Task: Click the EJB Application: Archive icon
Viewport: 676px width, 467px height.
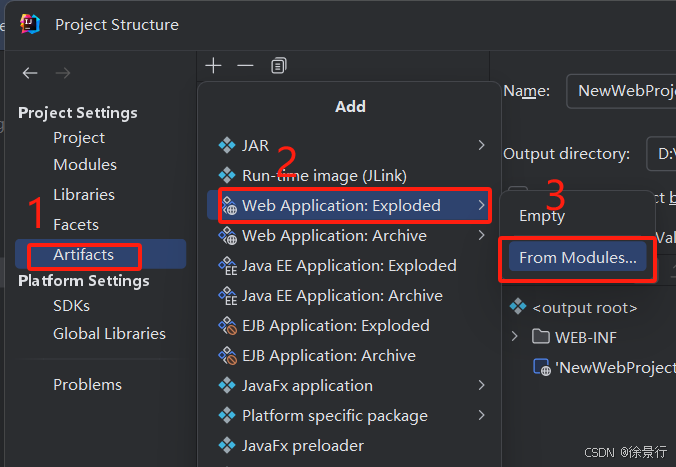Action: [228, 356]
